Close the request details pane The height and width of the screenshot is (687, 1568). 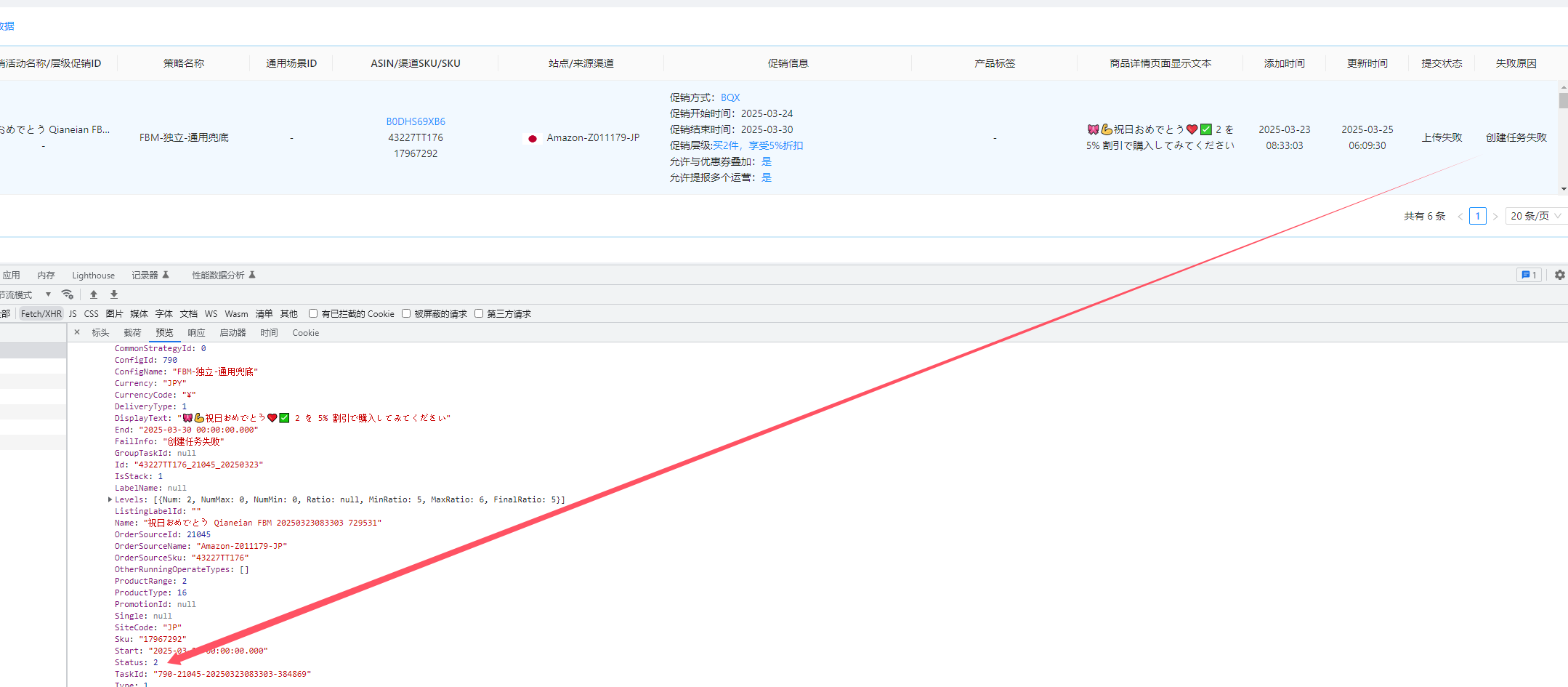(77, 332)
